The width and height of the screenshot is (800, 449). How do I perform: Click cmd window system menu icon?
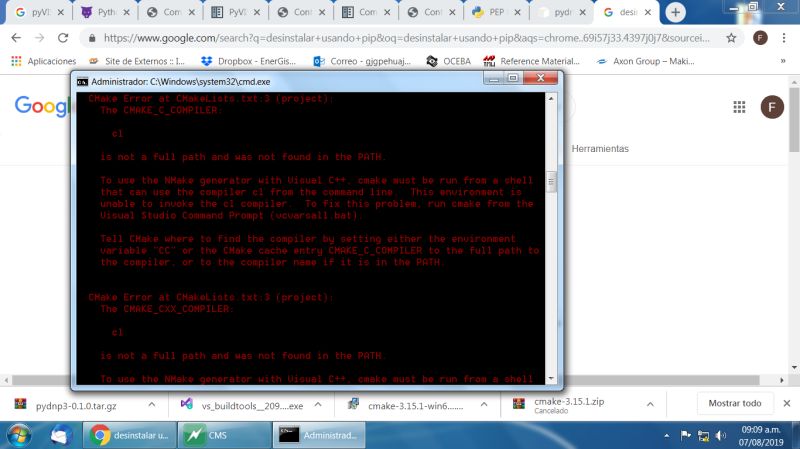(82, 82)
